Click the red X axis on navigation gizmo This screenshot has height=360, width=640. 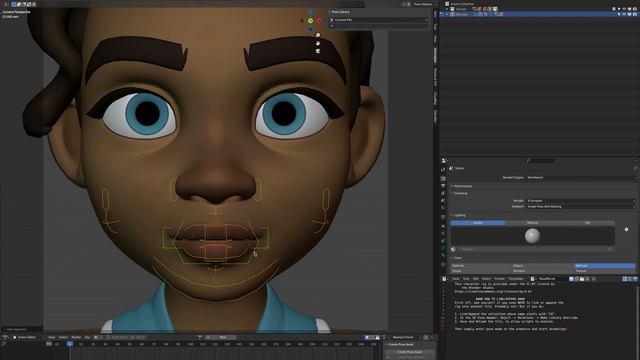(319, 20)
